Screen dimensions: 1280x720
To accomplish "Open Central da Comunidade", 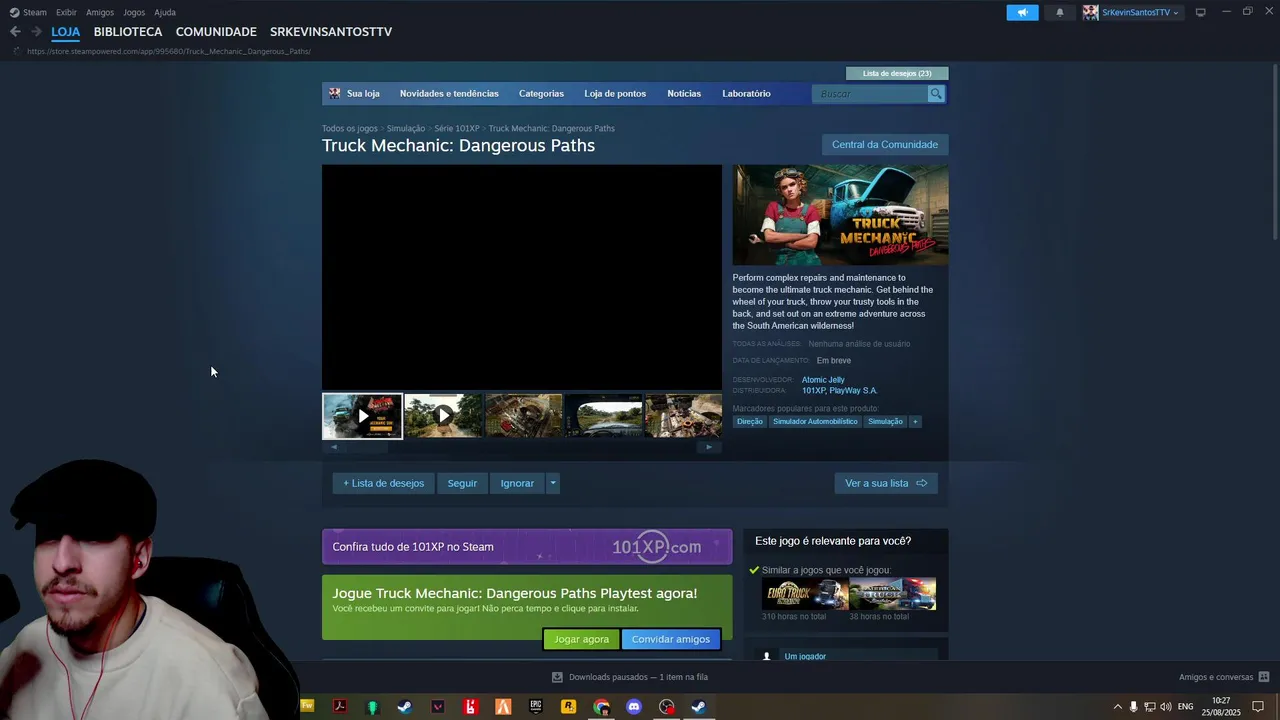I will coord(885,145).
